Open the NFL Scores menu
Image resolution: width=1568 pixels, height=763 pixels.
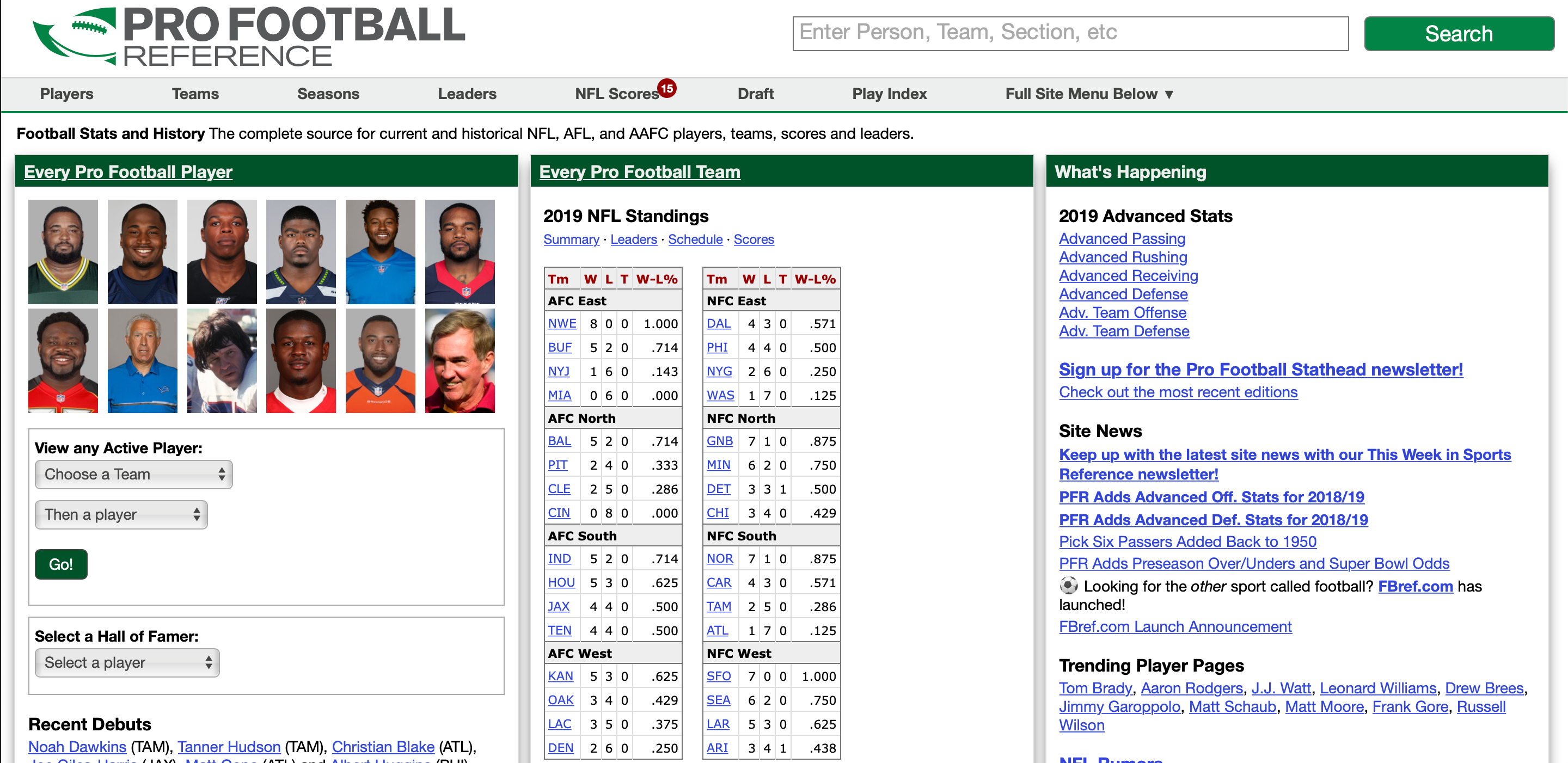coord(617,94)
